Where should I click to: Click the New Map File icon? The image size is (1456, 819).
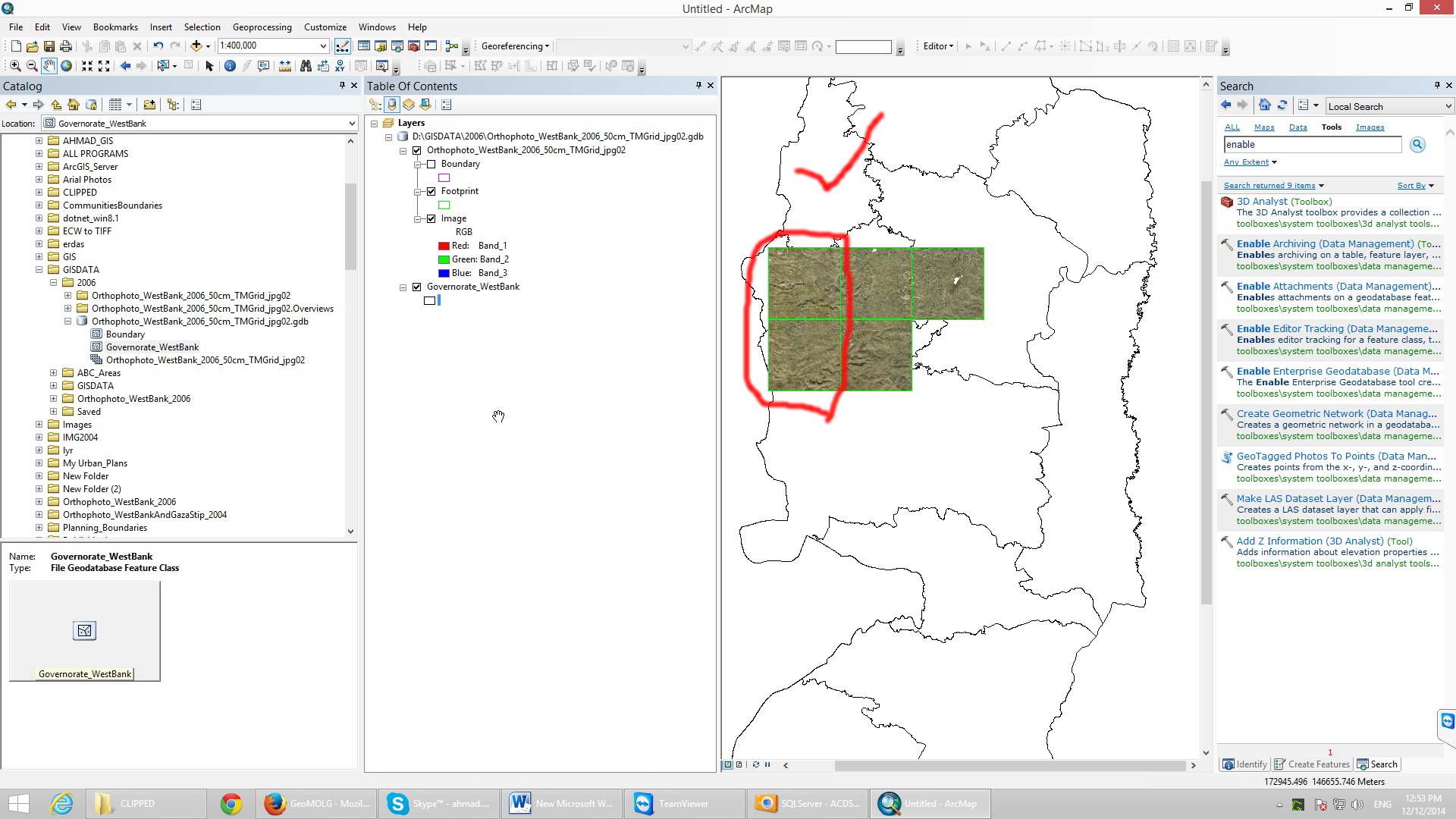tap(16, 46)
